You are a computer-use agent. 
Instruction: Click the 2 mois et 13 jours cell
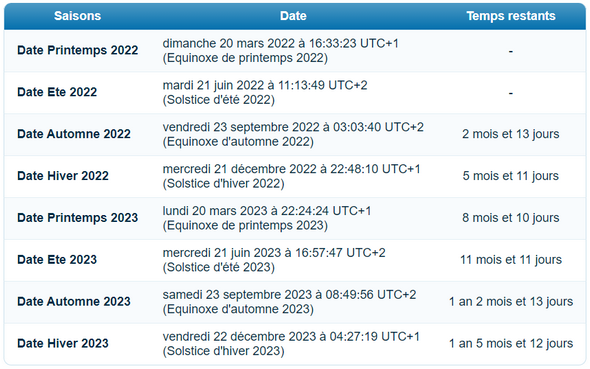pos(511,134)
